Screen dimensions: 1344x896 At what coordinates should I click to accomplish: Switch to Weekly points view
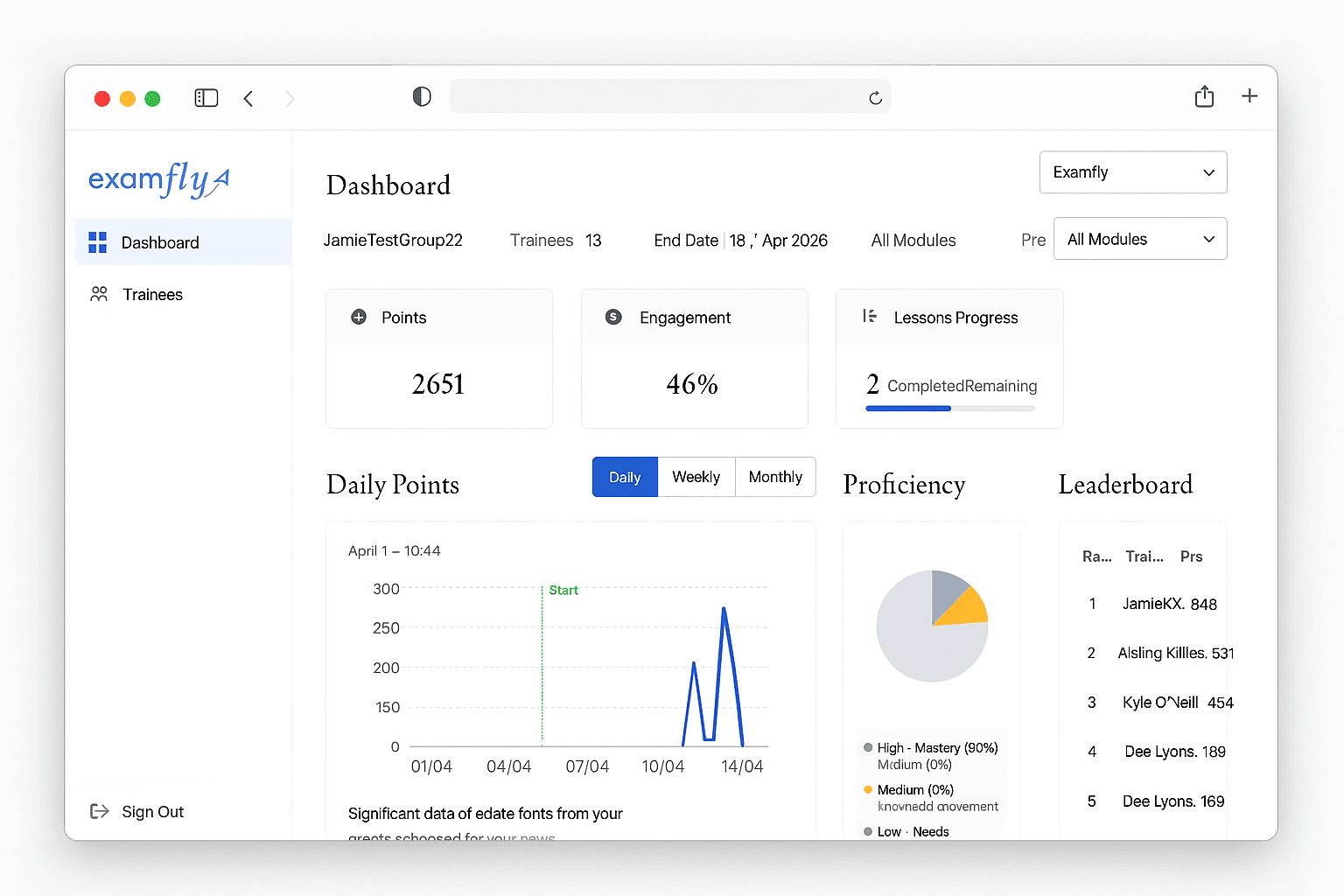[x=696, y=477]
